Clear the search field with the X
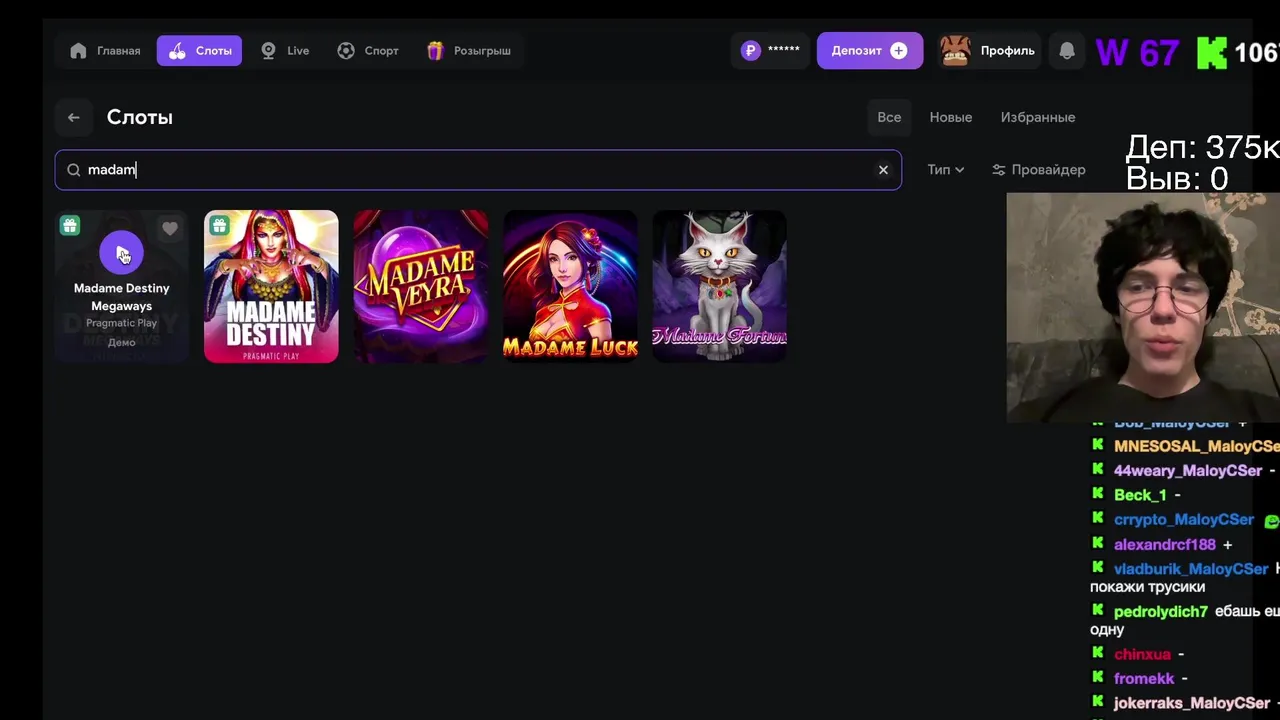The width and height of the screenshot is (1280, 720). [883, 170]
